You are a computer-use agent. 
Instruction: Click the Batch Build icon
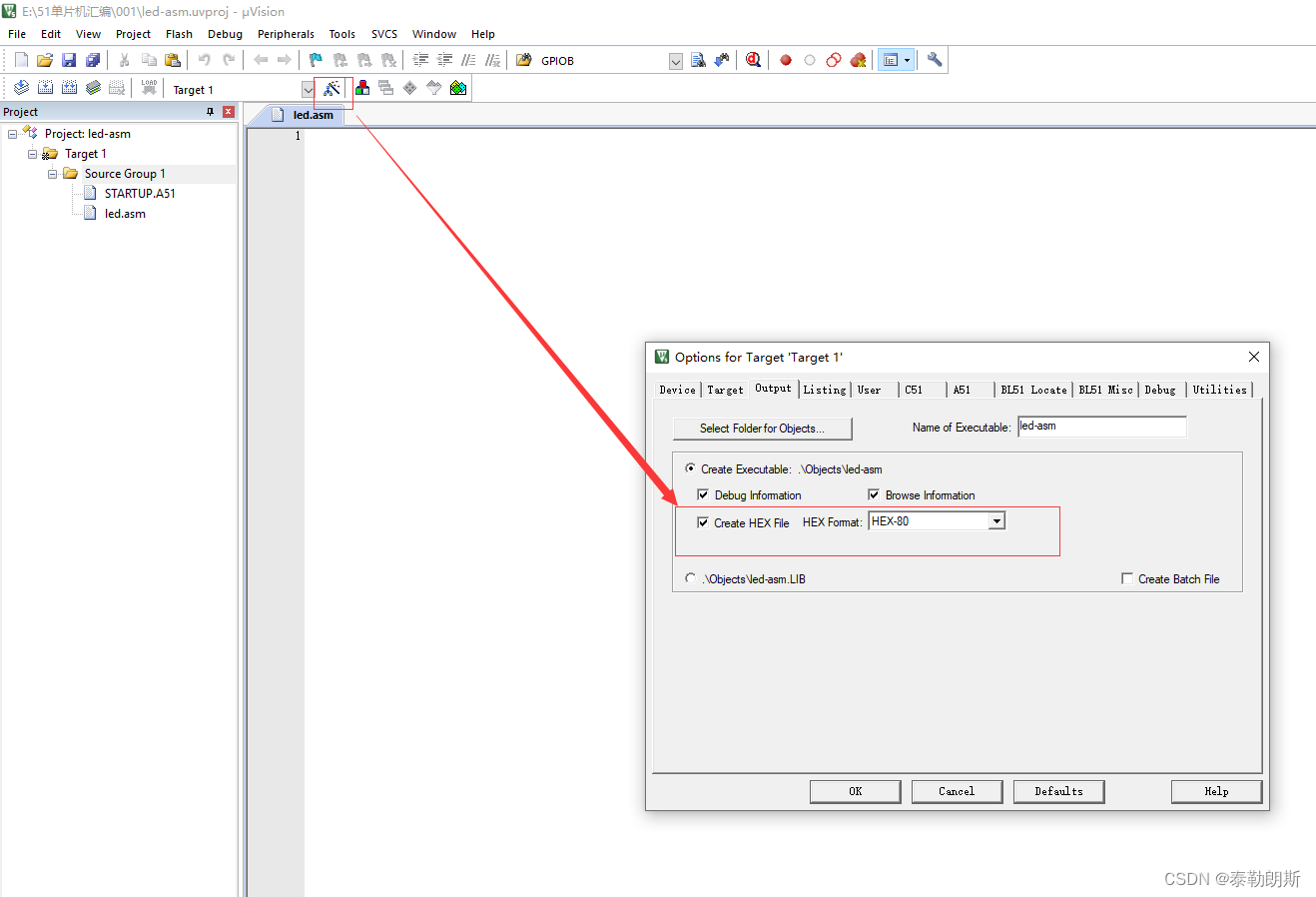pos(93,88)
